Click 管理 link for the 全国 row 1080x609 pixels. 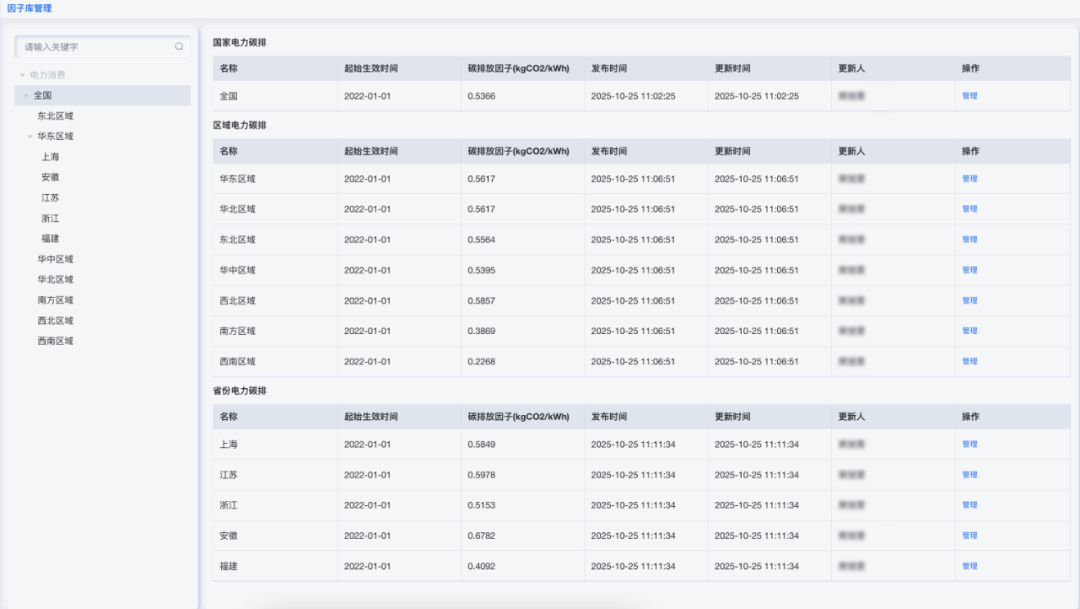click(969, 96)
